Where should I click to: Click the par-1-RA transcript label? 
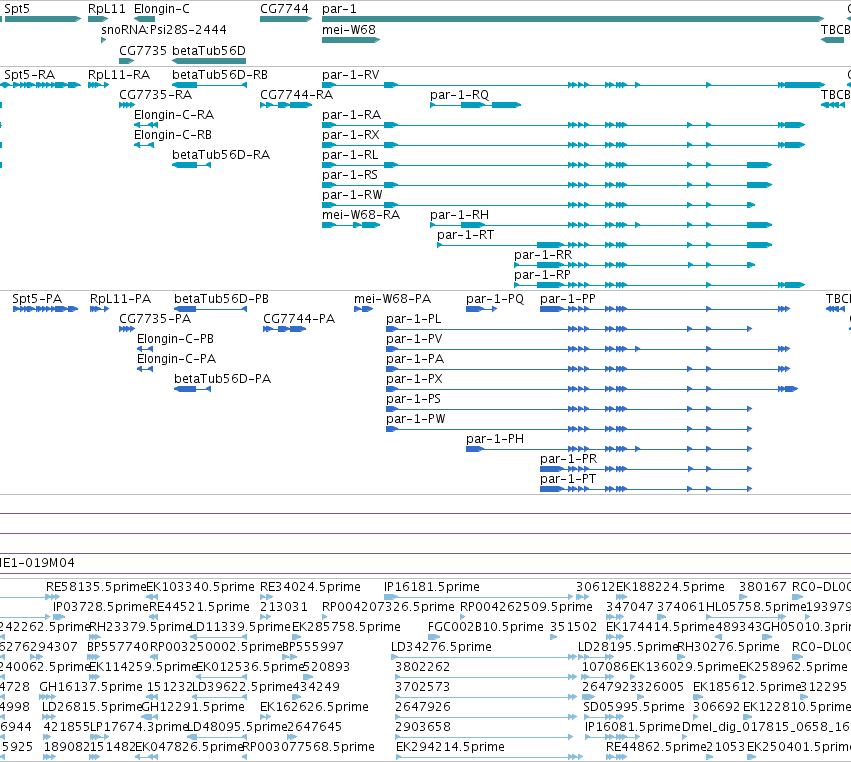click(351, 115)
